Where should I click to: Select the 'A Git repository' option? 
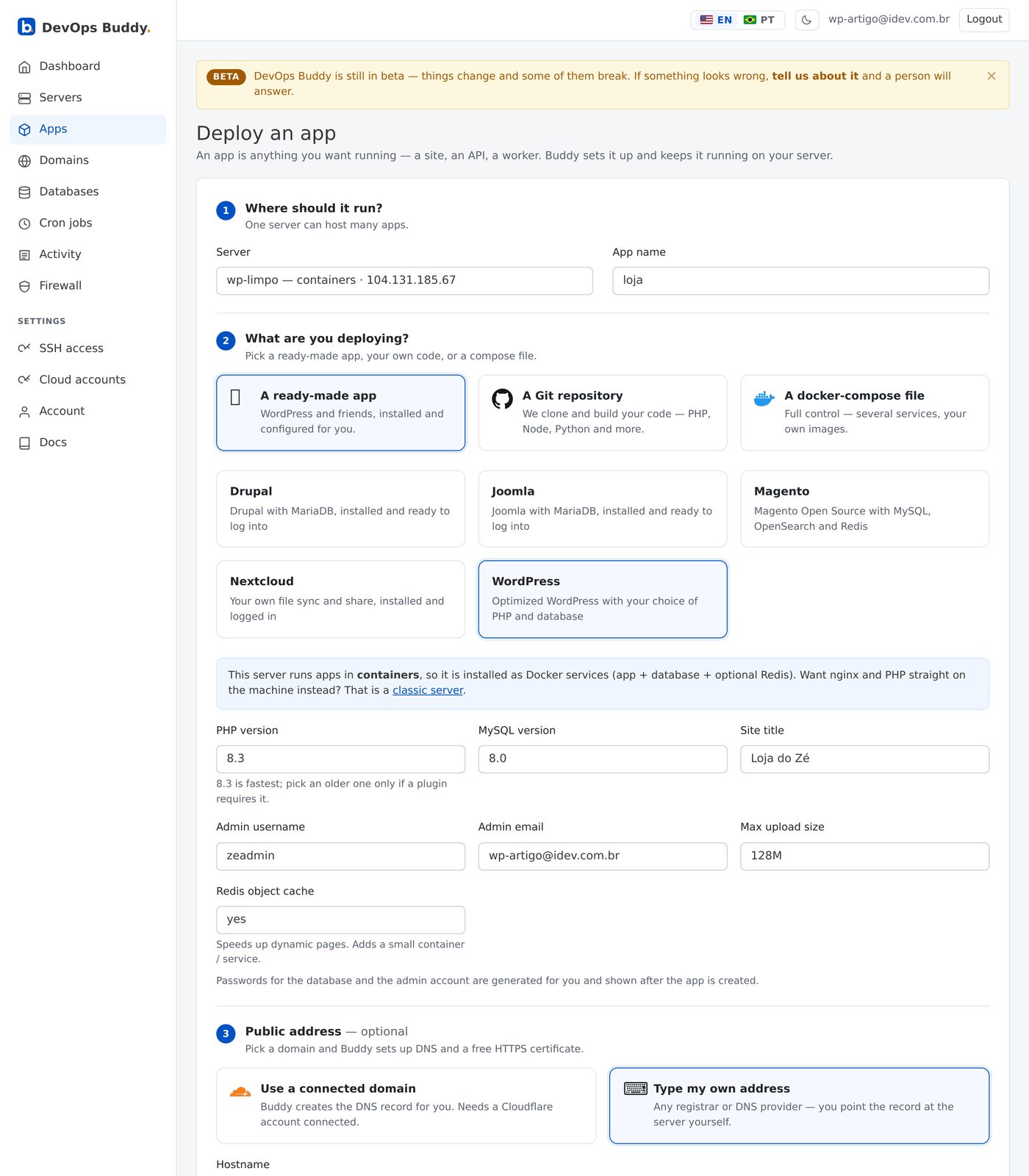pos(603,413)
